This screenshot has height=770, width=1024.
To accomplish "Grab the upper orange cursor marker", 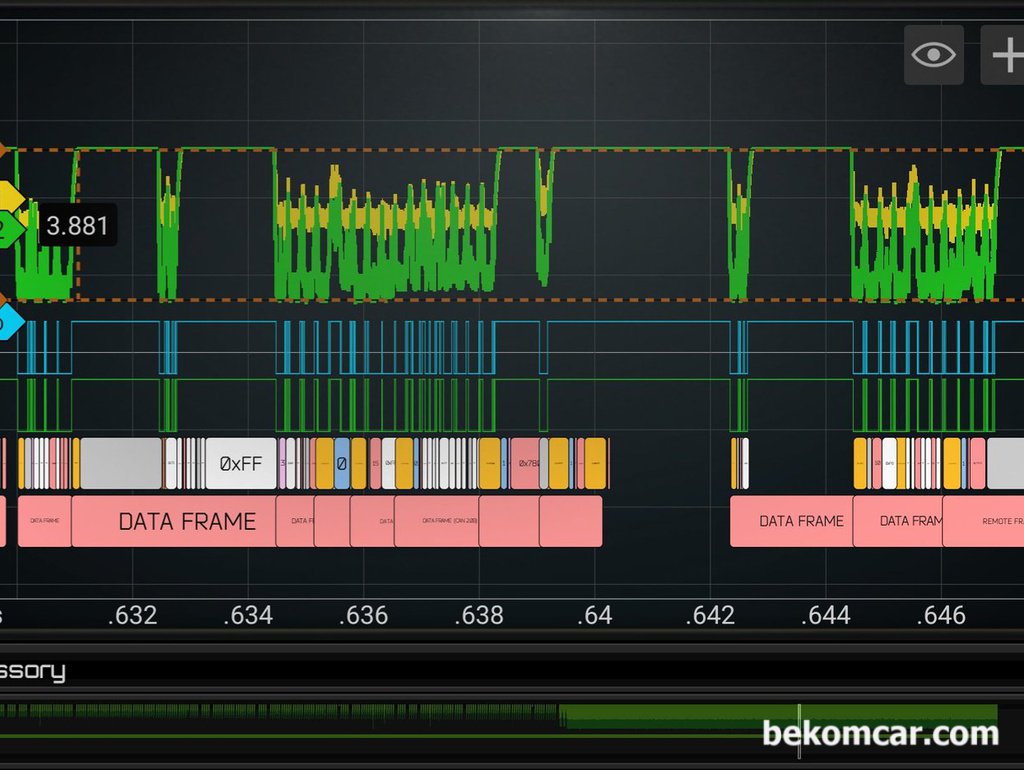I will (x=3, y=151).
